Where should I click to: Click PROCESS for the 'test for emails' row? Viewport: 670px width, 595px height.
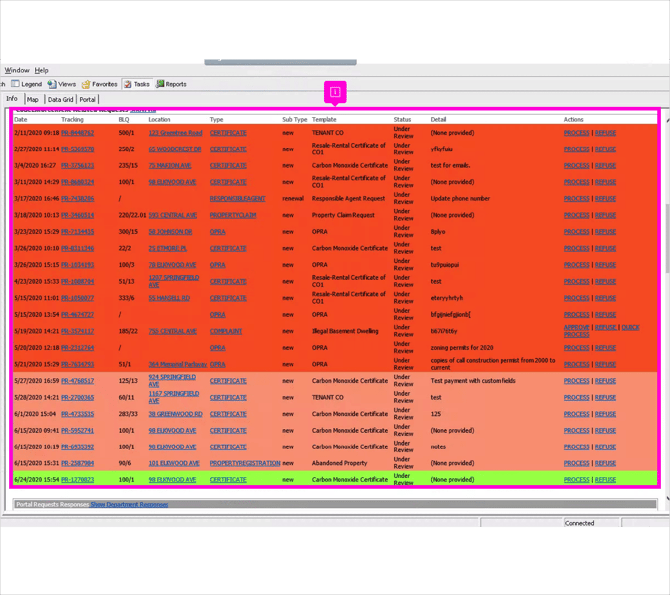point(576,165)
